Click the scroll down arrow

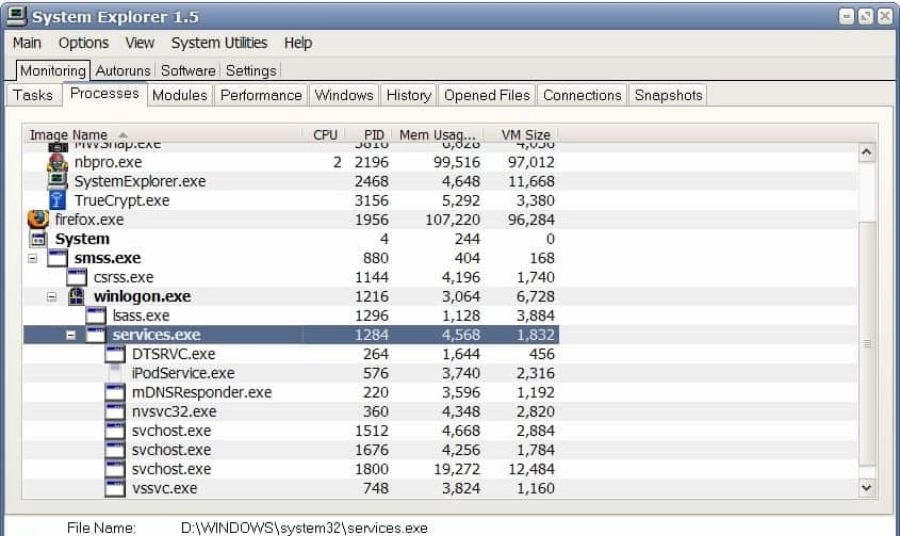(x=867, y=488)
